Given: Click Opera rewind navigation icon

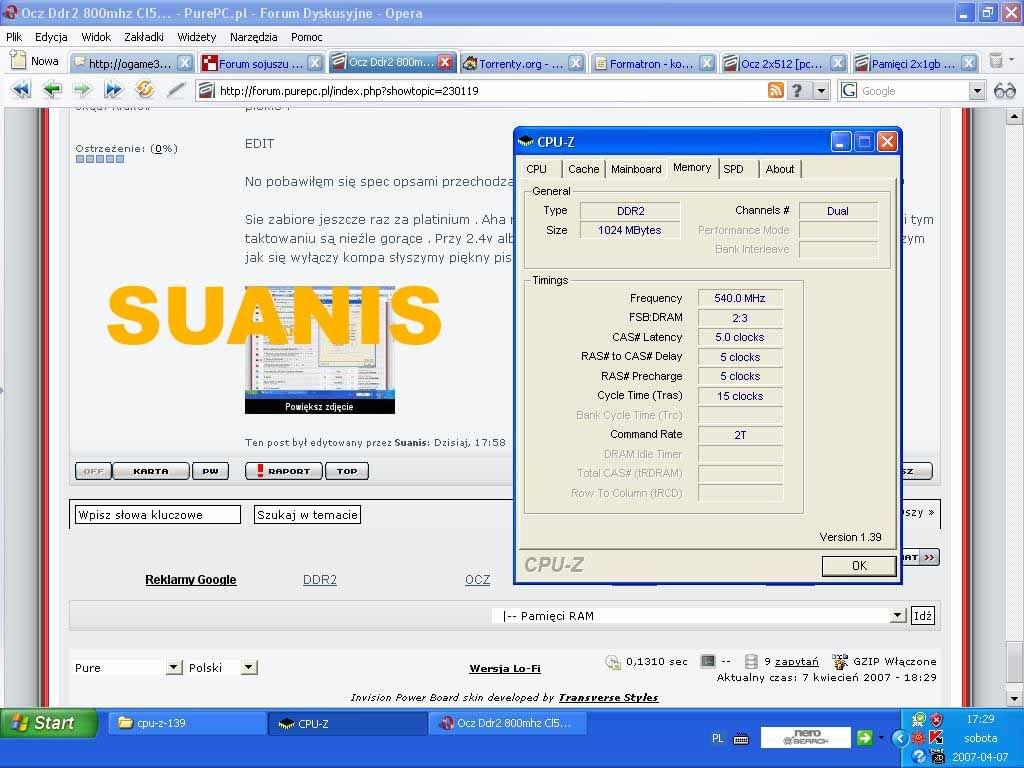Looking at the screenshot, I should pyautogui.click(x=22, y=89).
